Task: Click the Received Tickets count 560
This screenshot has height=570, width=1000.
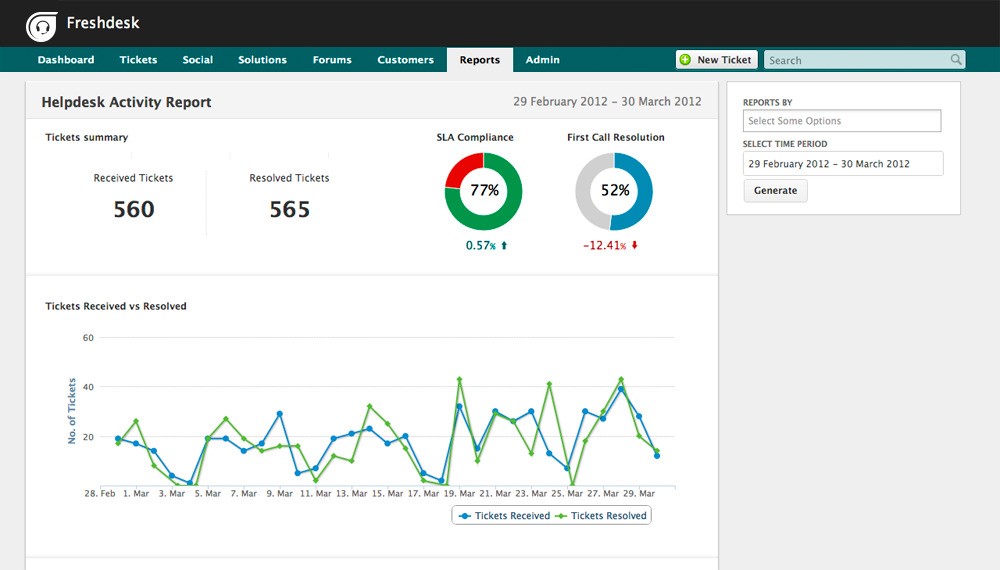Action: 134,209
